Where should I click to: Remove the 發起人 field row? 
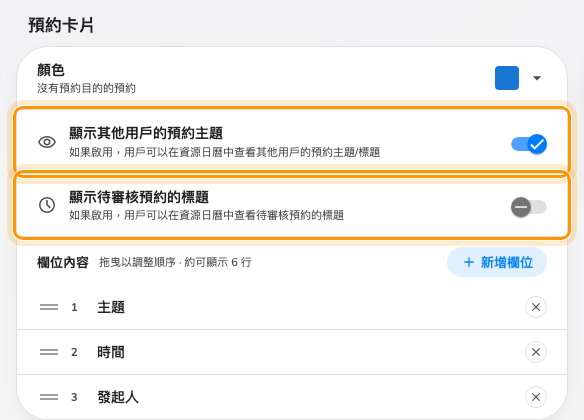[x=536, y=397]
